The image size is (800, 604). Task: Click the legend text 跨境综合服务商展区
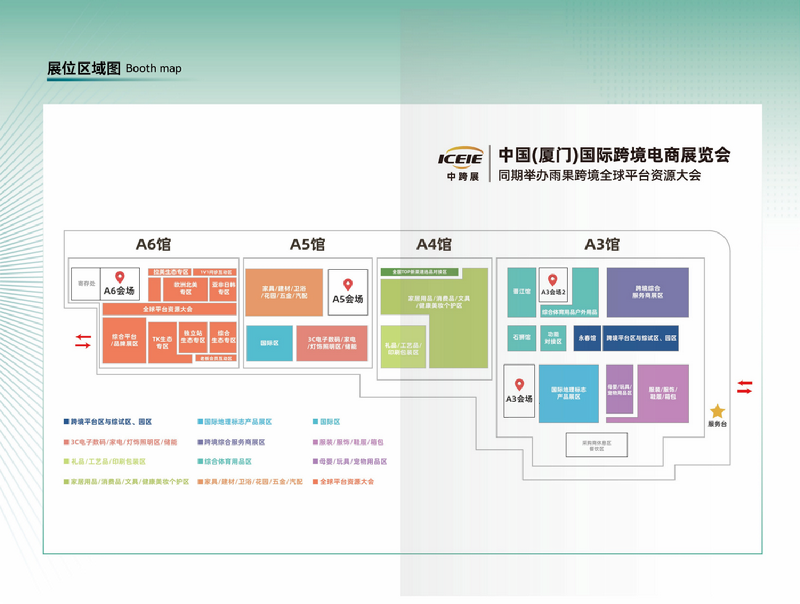point(235,442)
